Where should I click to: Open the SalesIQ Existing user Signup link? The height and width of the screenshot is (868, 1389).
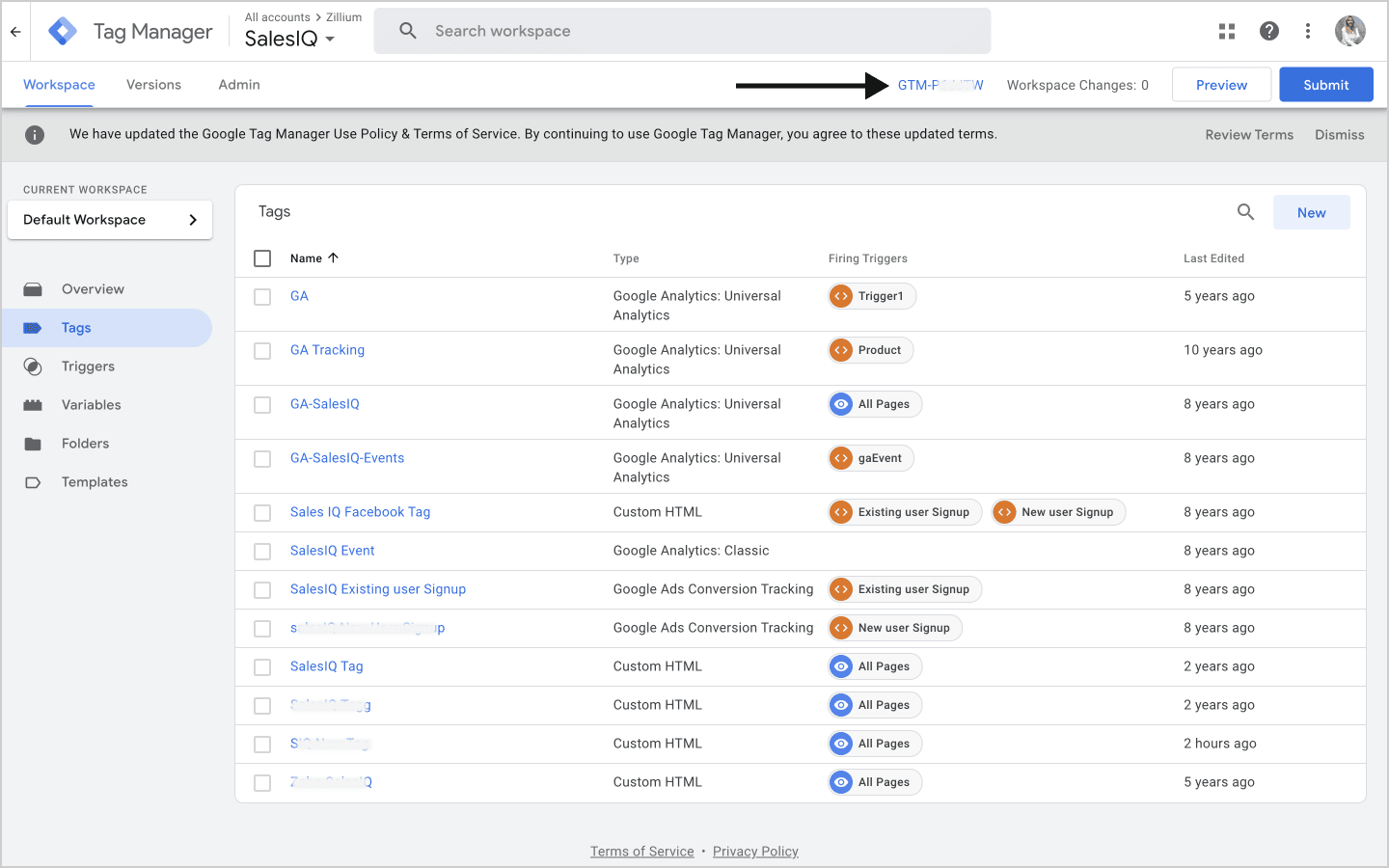(378, 589)
